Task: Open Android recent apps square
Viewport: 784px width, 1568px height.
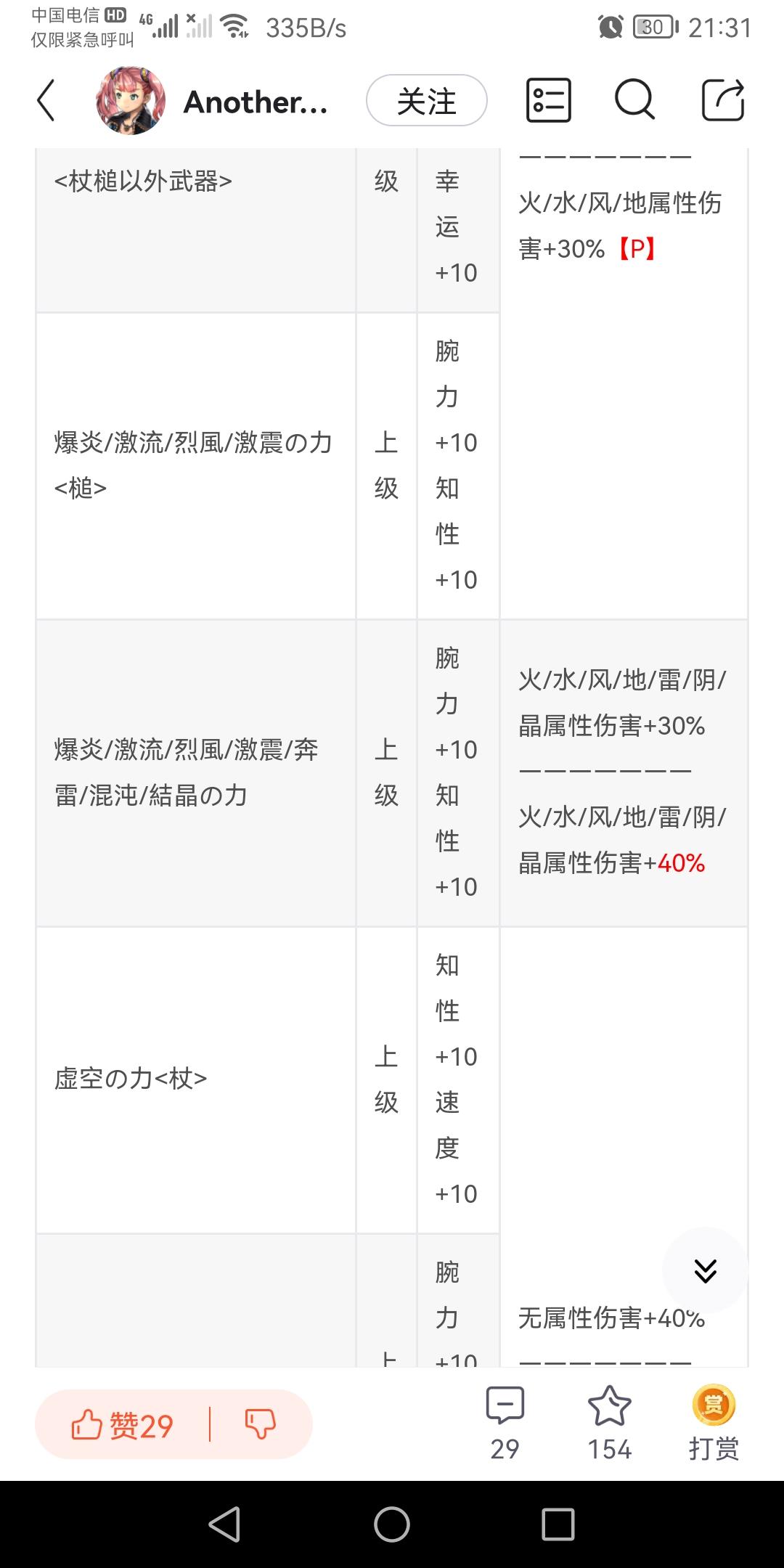Action: [x=558, y=1524]
